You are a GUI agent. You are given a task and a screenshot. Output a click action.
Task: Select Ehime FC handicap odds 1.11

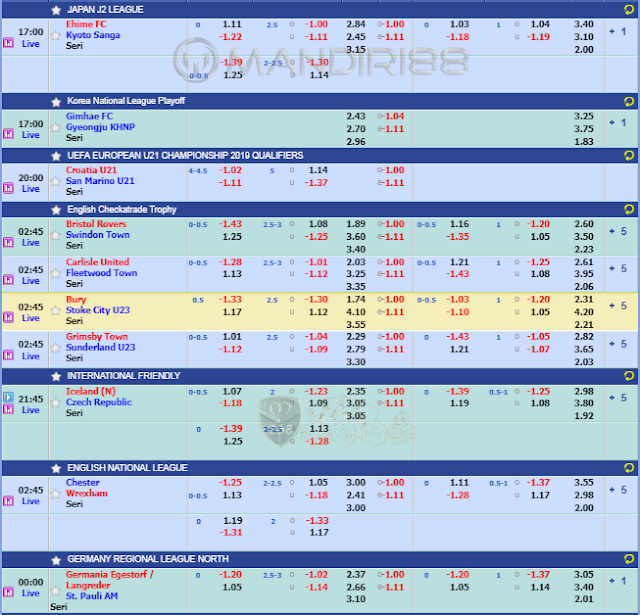(232, 24)
